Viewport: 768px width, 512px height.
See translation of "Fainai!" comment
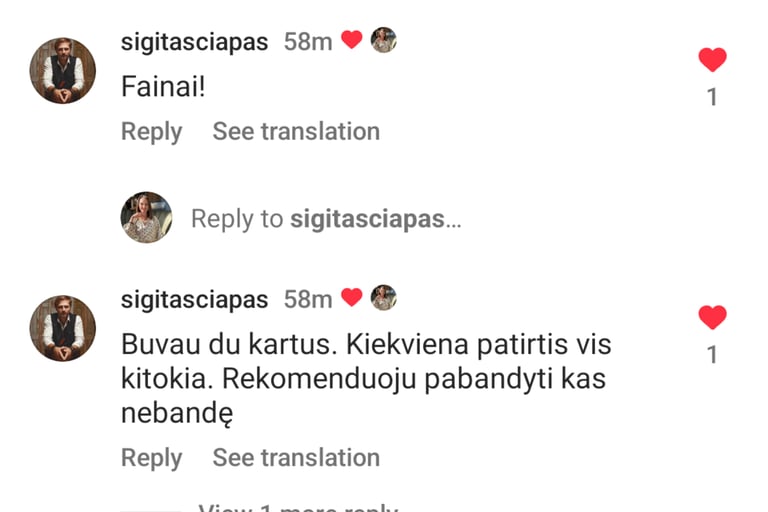296,131
